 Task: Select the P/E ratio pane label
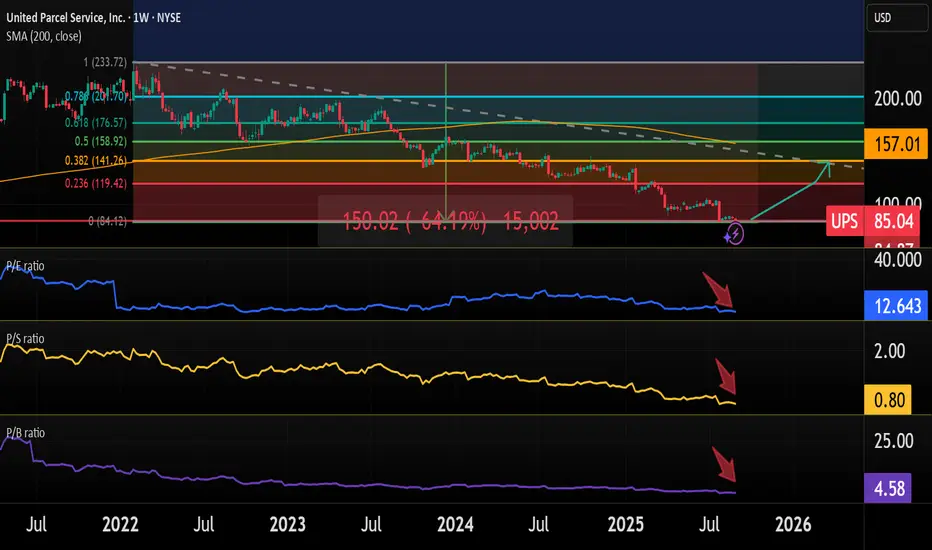[25, 266]
